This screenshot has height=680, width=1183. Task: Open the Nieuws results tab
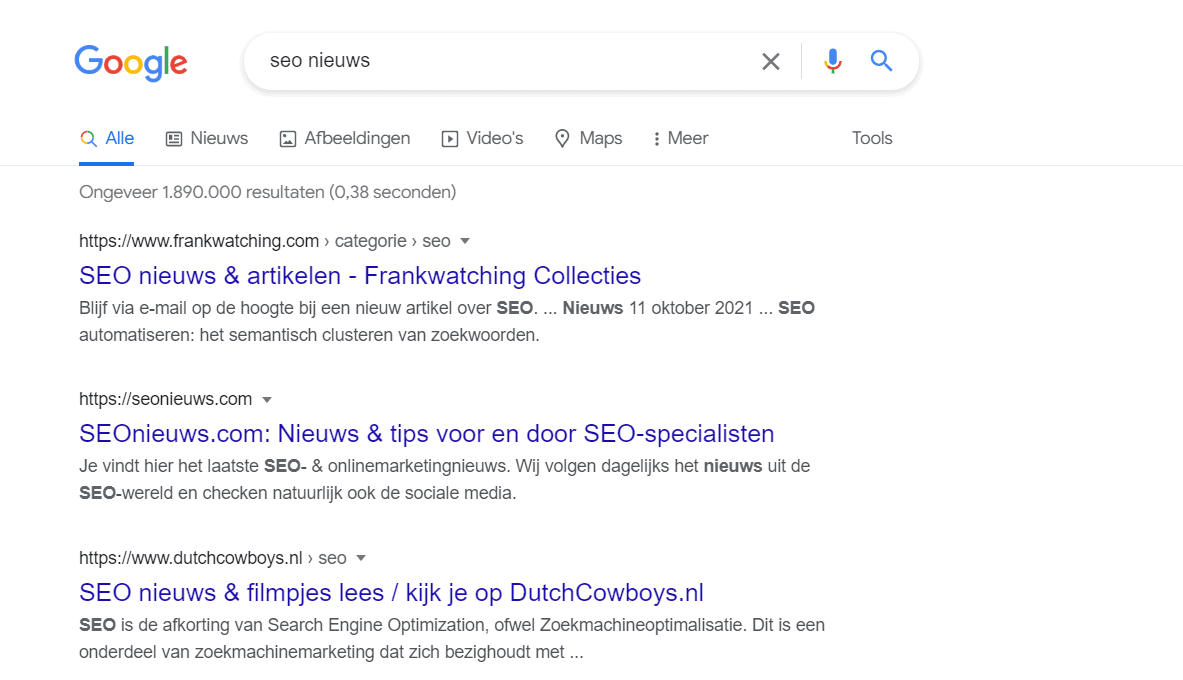(207, 139)
